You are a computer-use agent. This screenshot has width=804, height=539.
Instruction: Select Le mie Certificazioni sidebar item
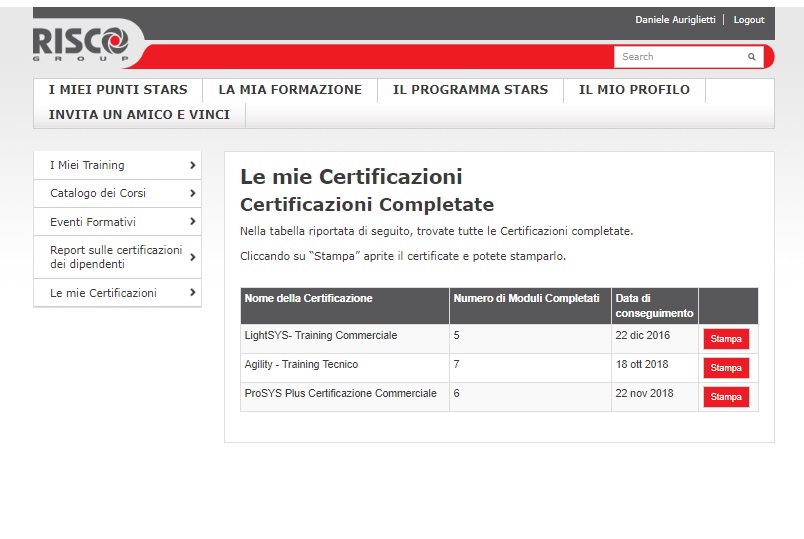tap(117, 293)
